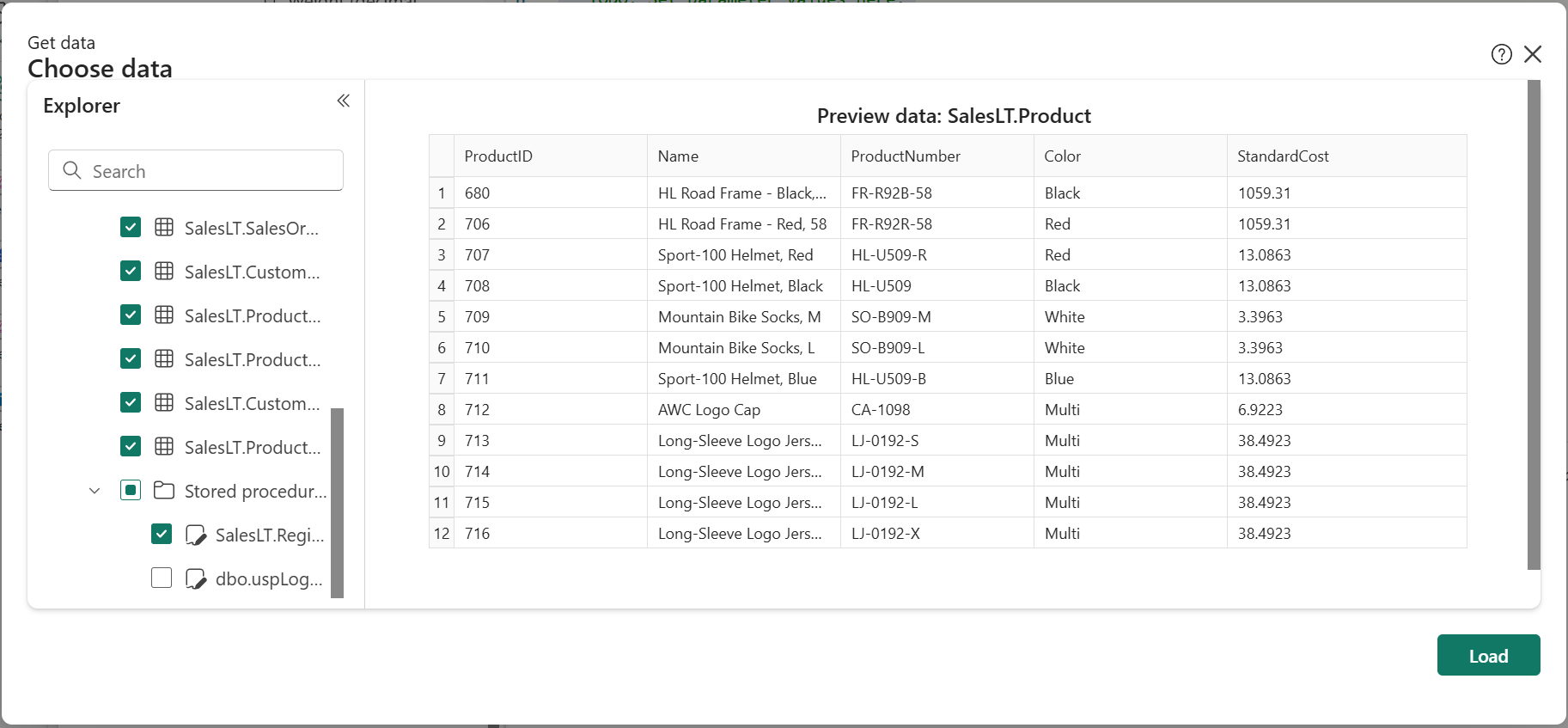The height and width of the screenshot is (728, 1568).
Task: Click the preview pane vertical scrollbar
Action: (x=1534, y=325)
